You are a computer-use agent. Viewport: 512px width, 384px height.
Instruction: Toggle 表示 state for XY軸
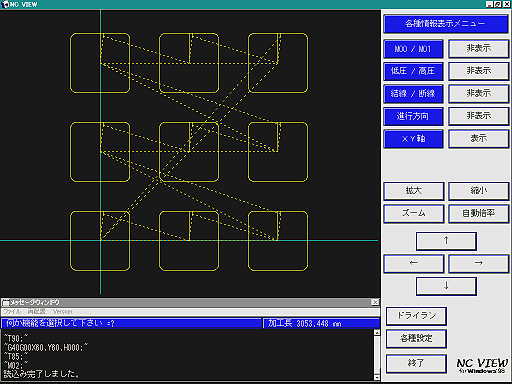(479, 139)
